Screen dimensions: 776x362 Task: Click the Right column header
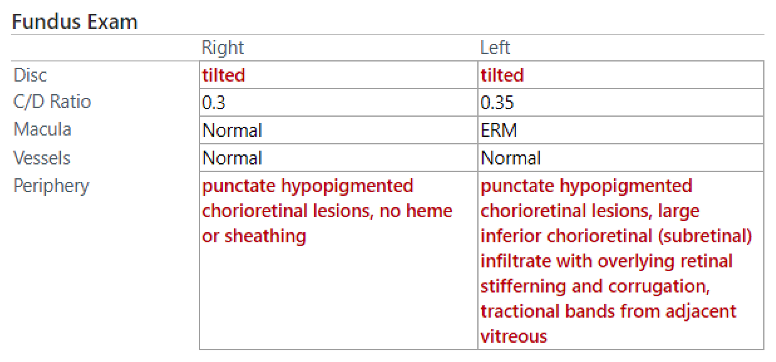[x=223, y=48]
